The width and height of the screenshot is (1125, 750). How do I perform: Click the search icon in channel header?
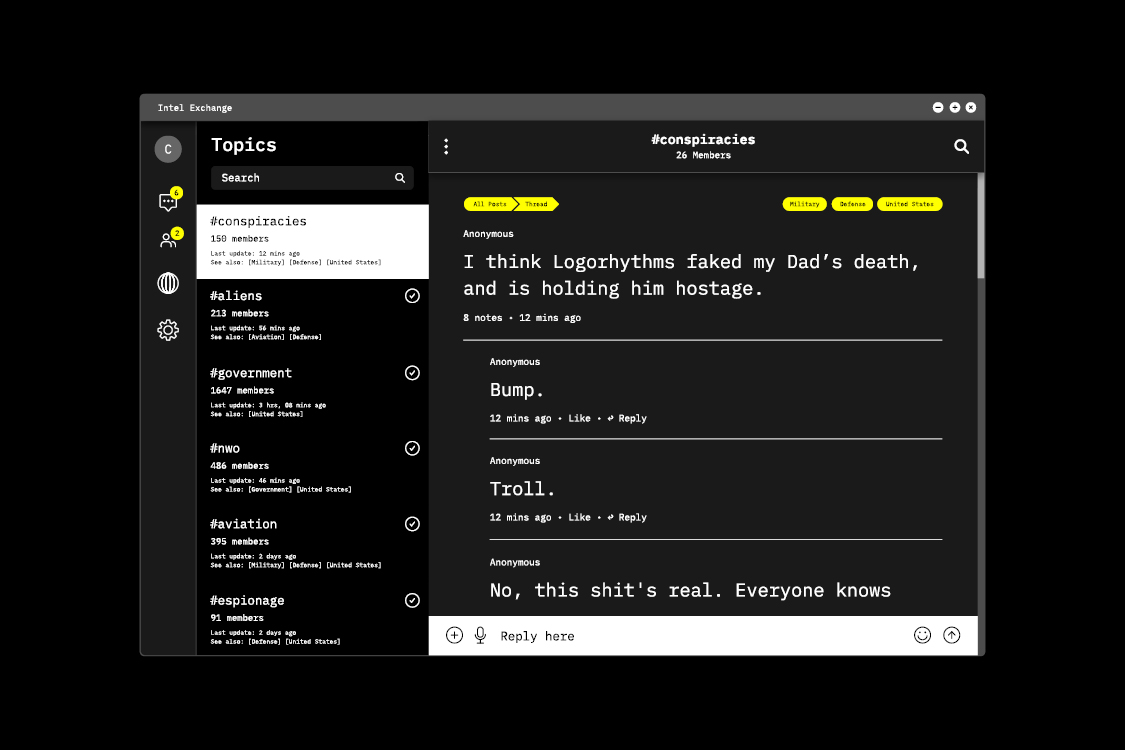[x=961, y=147]
